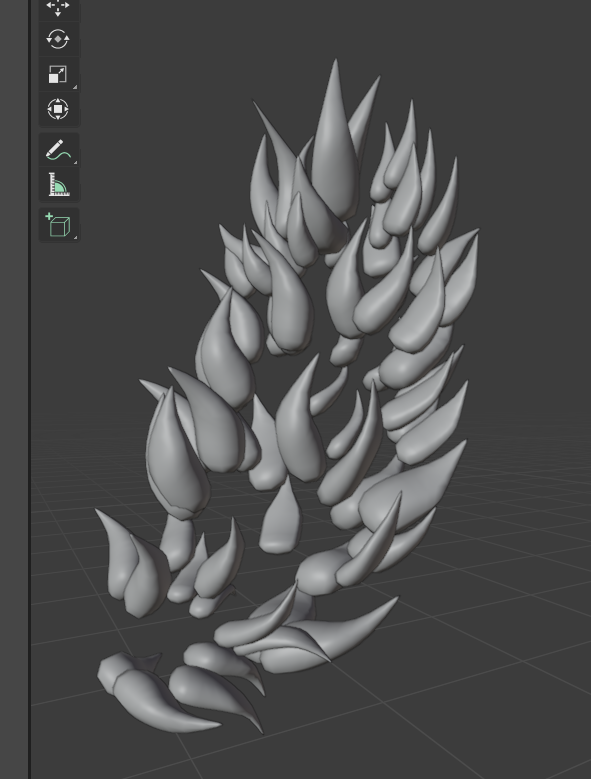Image resolution: width=591 pixels, height=779 pixels.
Task: Select the Add Cube tool
Action: [59, 225]
